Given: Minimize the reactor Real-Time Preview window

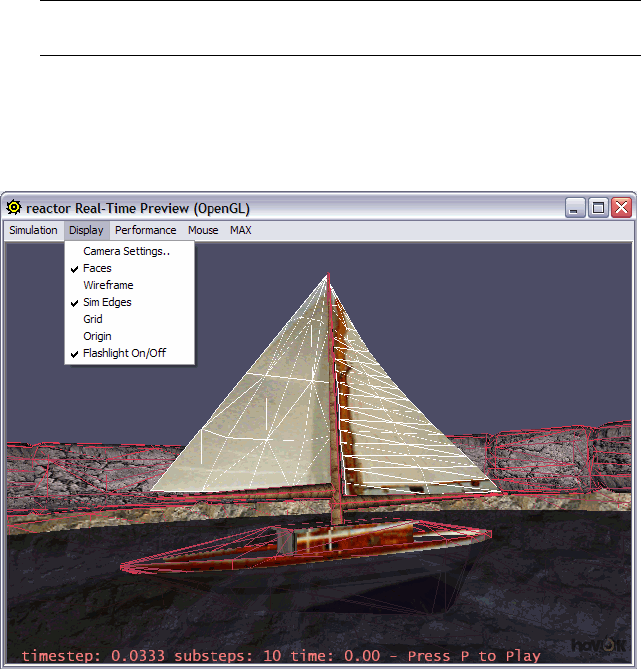Looking at the screenshot, I should coord(575,208).
